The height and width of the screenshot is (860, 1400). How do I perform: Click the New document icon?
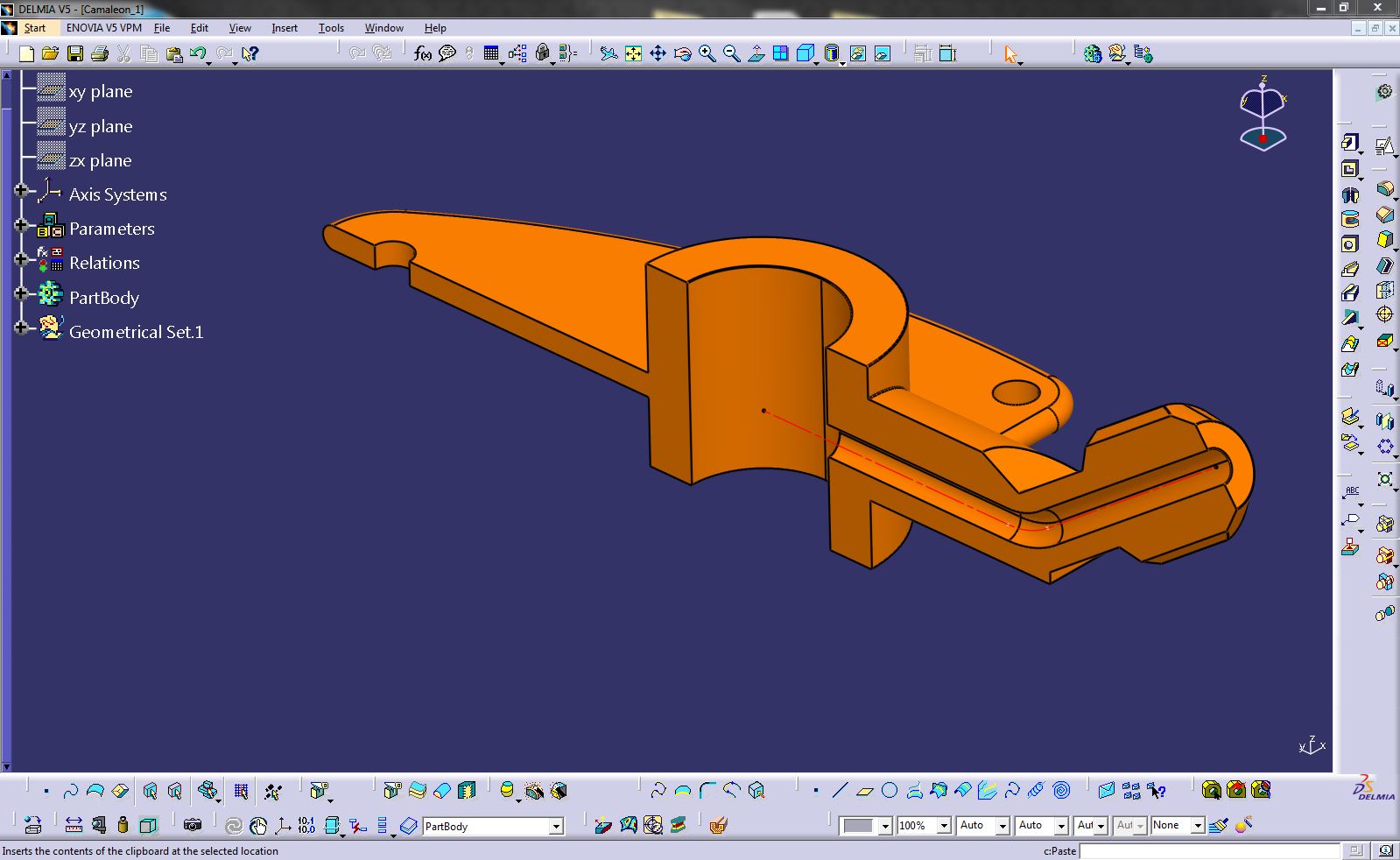point(26,54)
